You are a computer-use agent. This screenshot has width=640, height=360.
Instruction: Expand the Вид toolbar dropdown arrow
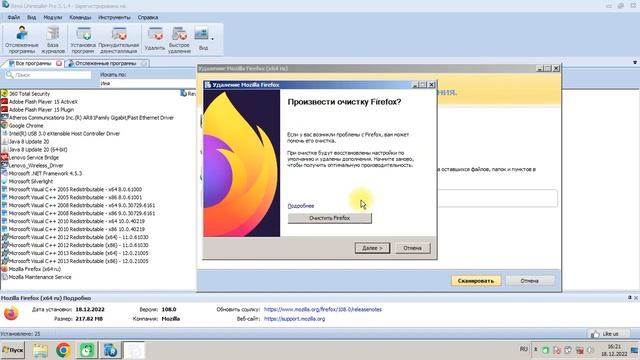(213, 39)
